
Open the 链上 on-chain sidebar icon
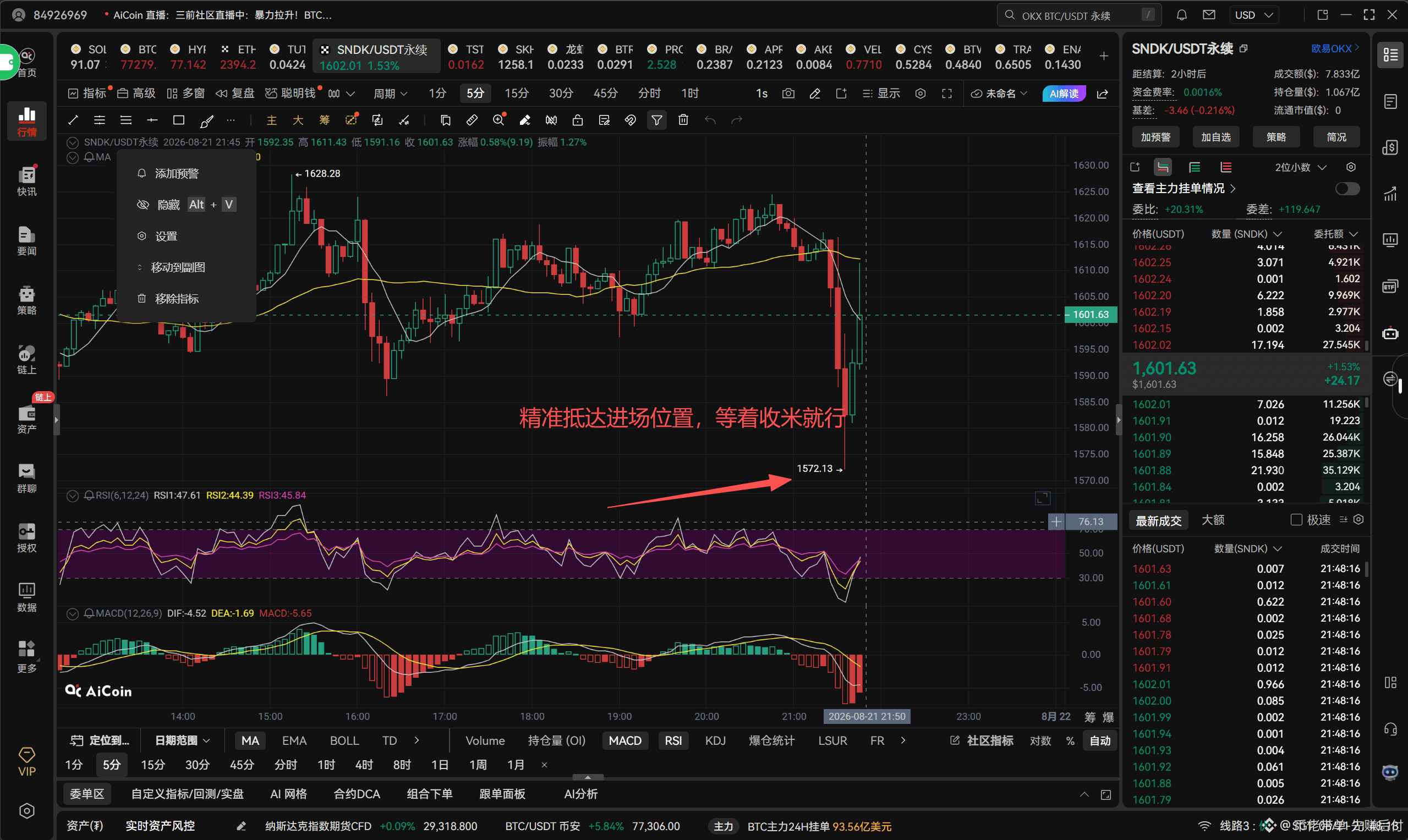(x=26, y=360)
